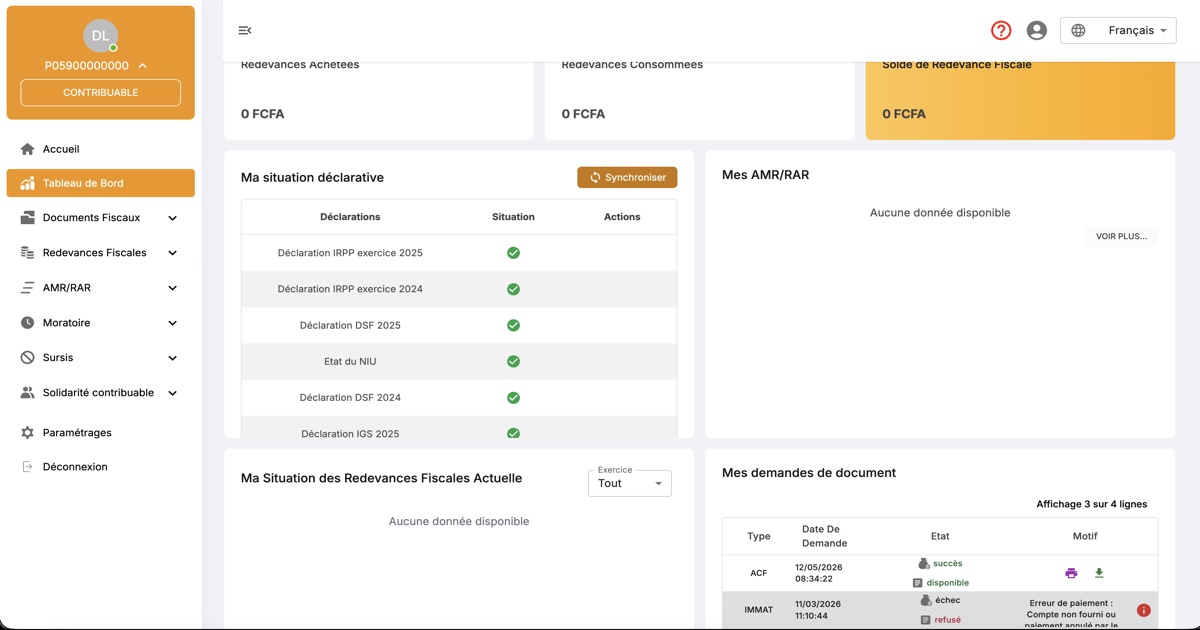The image size is (1200, 630).
Task: Click the red info icon on the IMMAT row
Action: (x=1143, y=610)
